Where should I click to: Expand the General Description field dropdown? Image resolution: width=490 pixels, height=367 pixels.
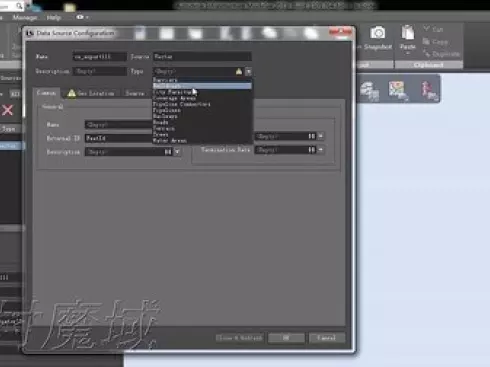pyautogui.click(x=177, y=152)
